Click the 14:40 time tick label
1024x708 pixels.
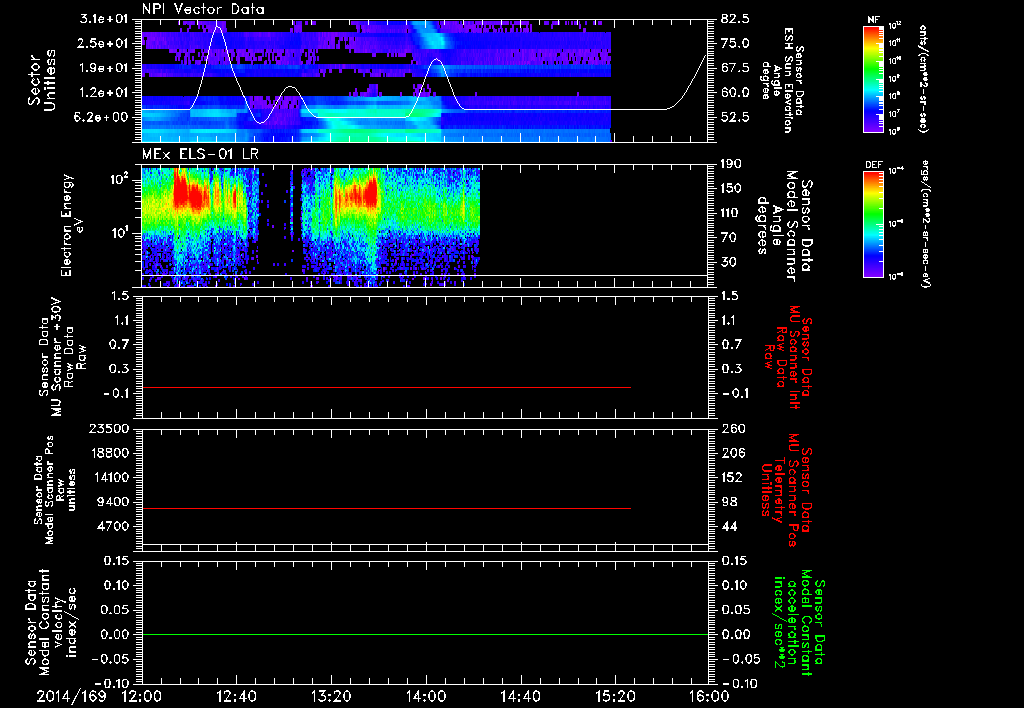[x=520, y=696]
